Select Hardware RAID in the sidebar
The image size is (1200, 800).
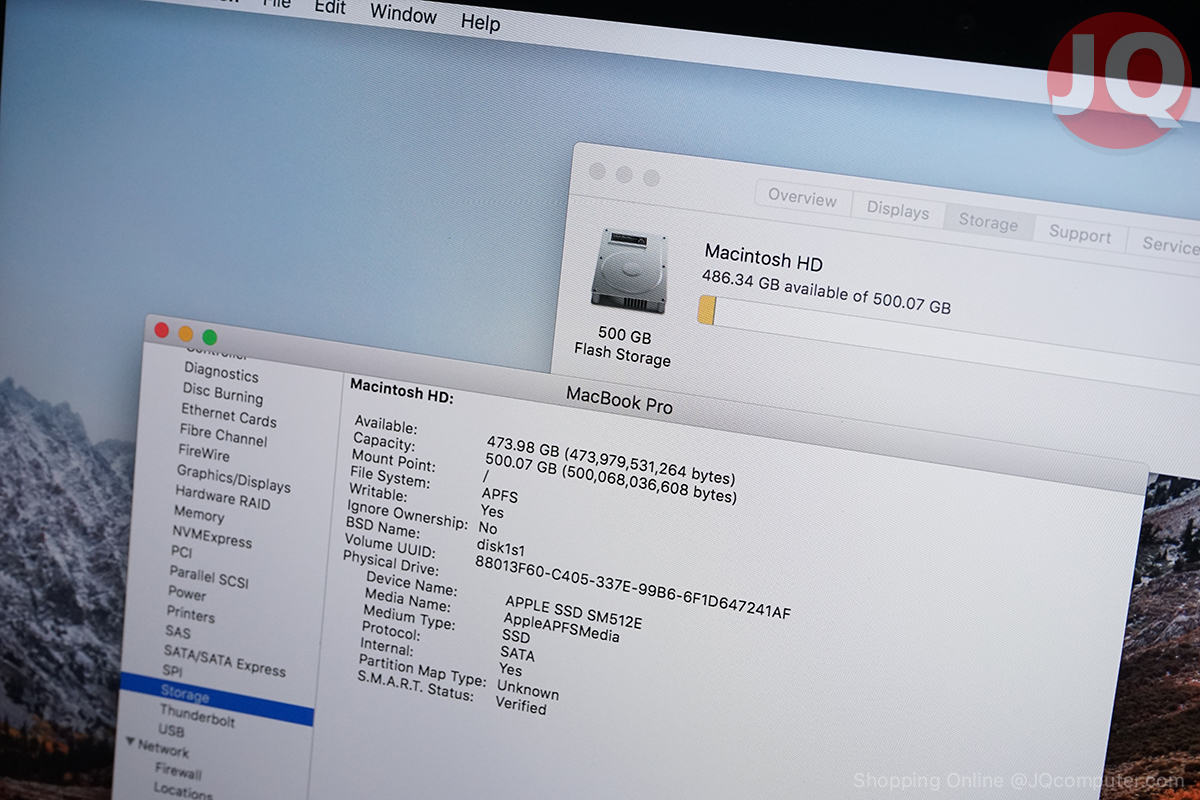223,497
